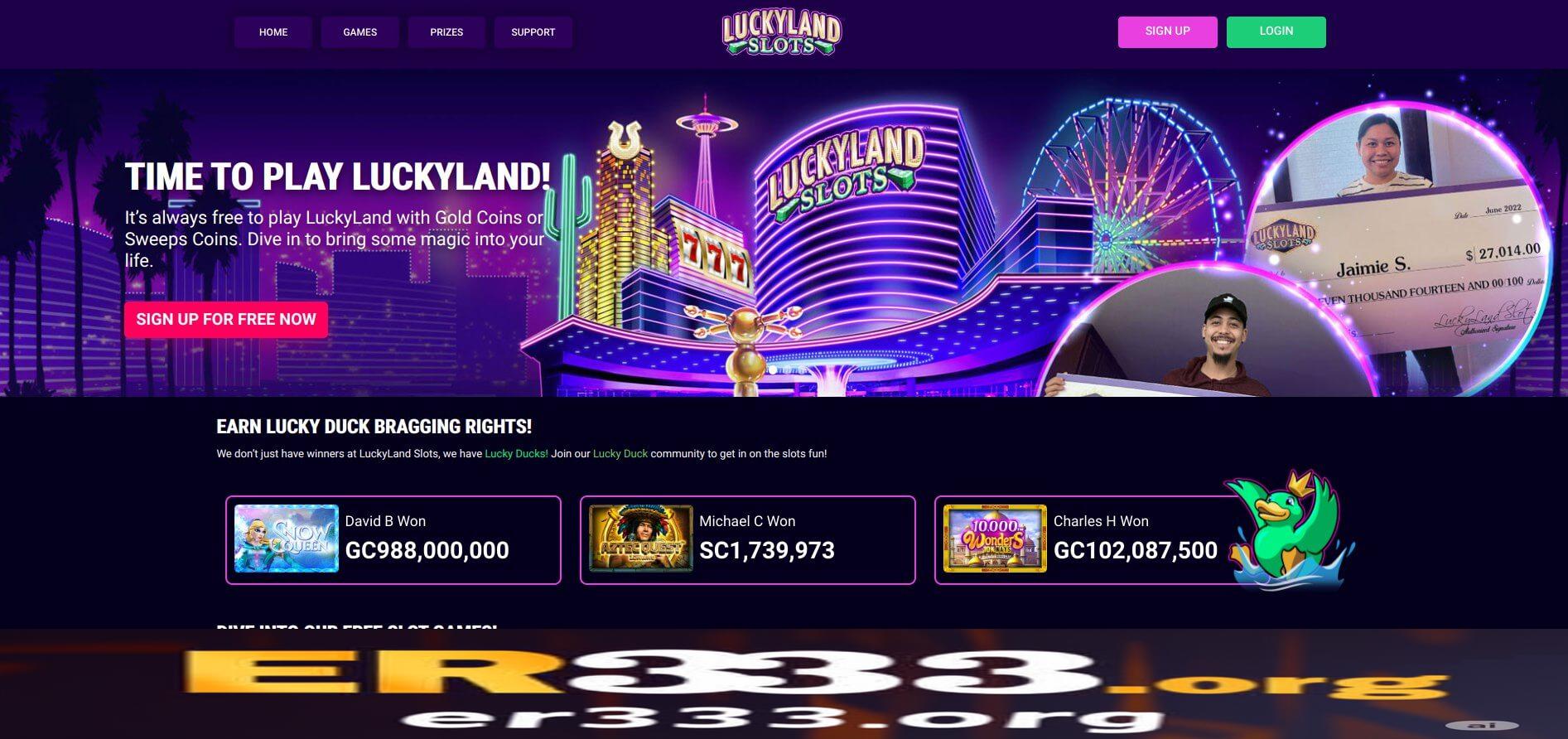
Task: Click the green Lucky Duck mascot
Action: [x=1290, y=530]
